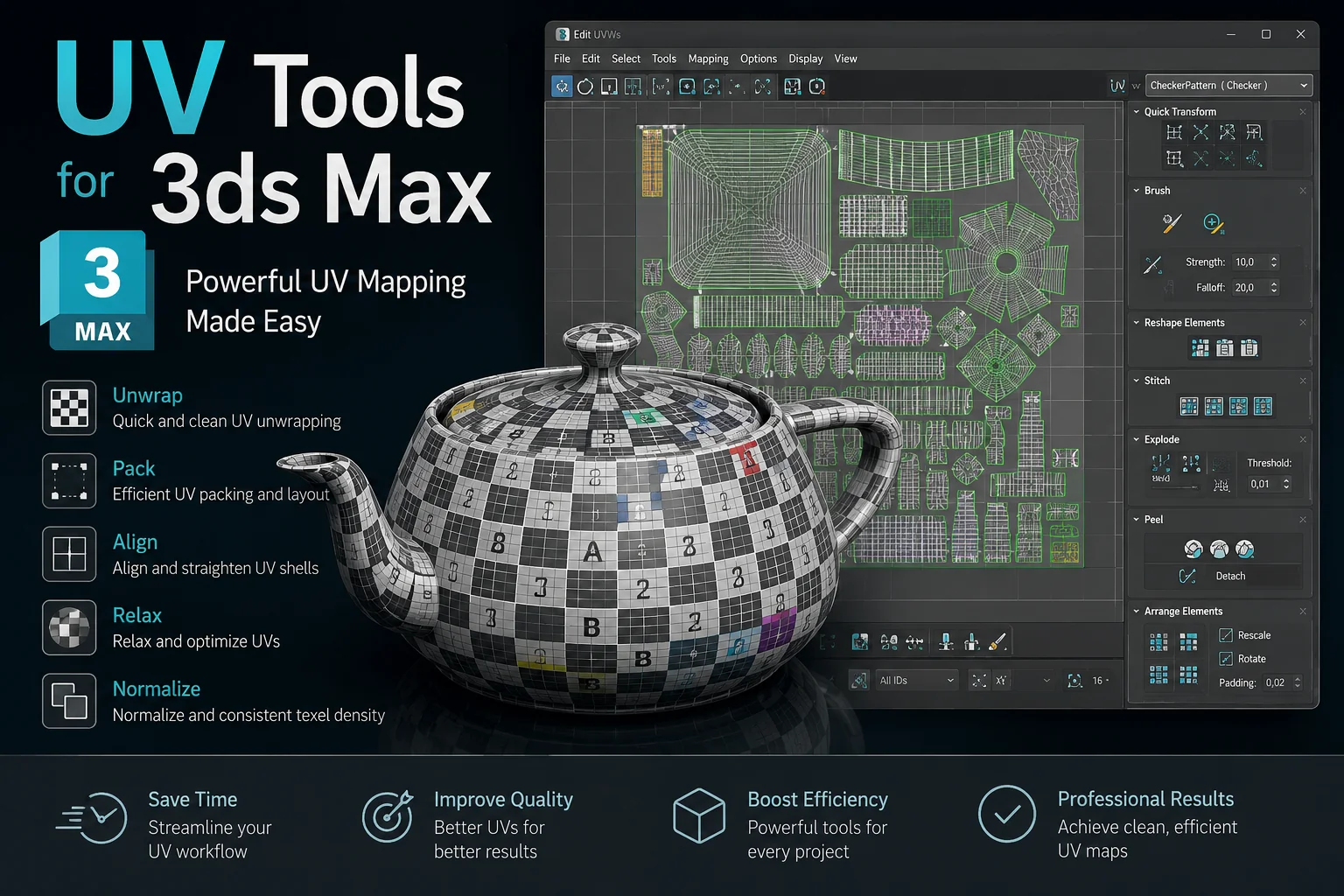Select the highlighted freeform move tool in top toolbar
The width and height of the screenshot is (1344, 896).
pyautogui.click(x=562, y=87)
